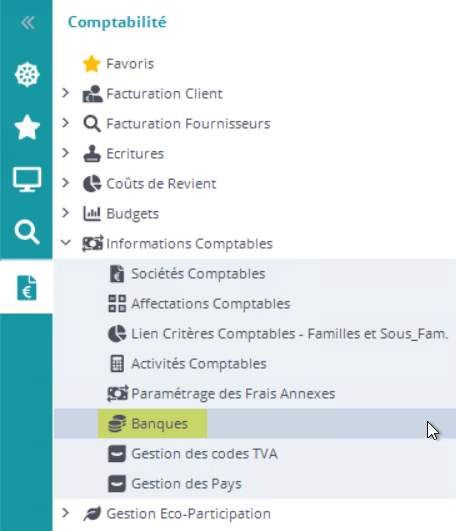456x531 pixels.
Task: Expand the Budgets tree node
Action: 65,213
